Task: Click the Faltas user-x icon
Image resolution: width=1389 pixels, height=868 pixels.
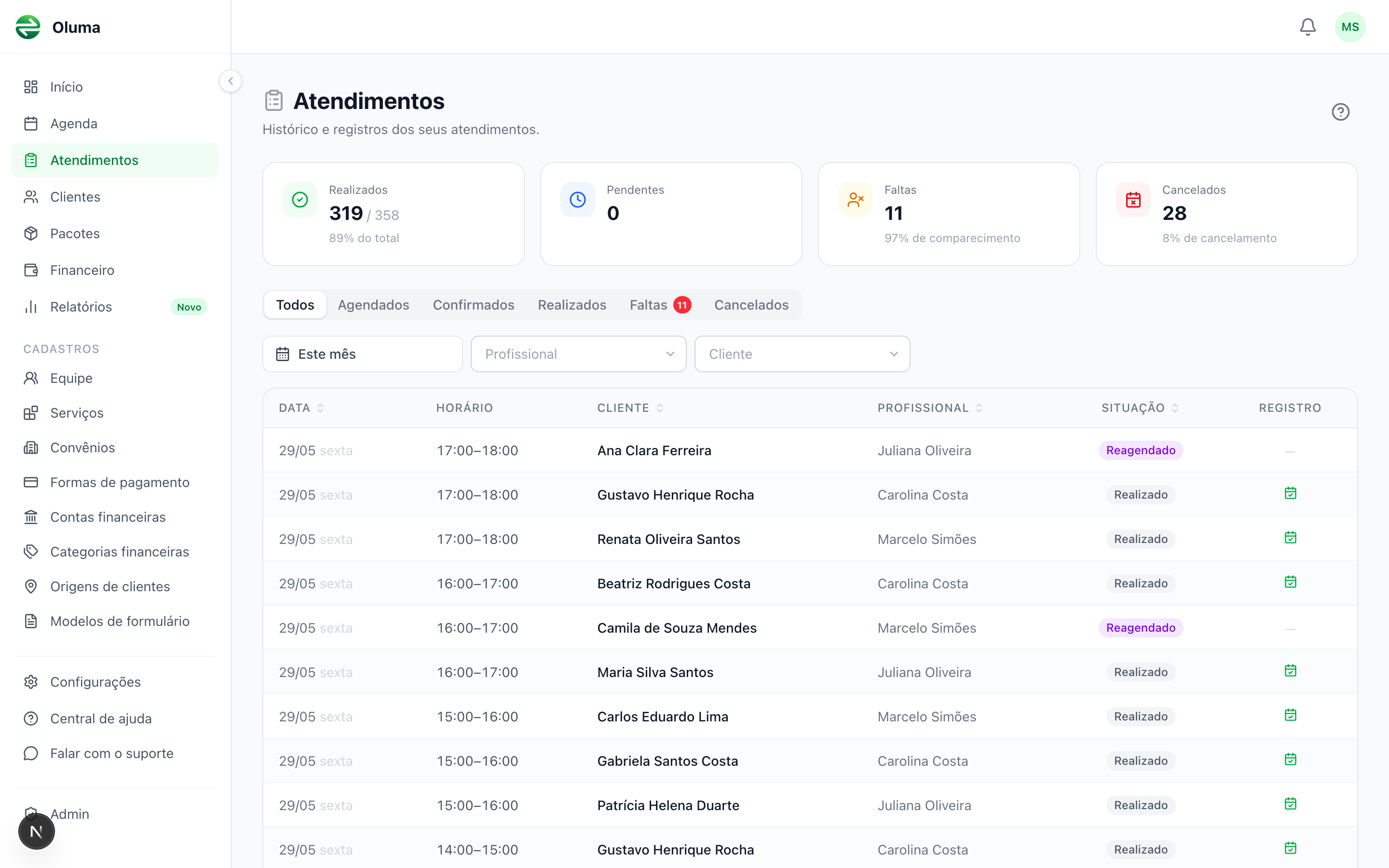Action: [855, 200]
